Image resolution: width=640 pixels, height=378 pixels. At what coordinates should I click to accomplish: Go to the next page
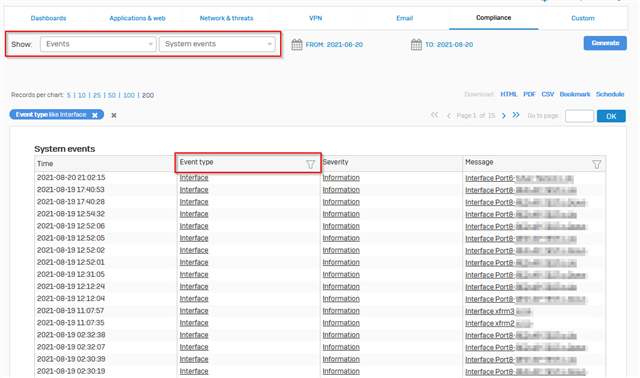(x=504, y=116)
